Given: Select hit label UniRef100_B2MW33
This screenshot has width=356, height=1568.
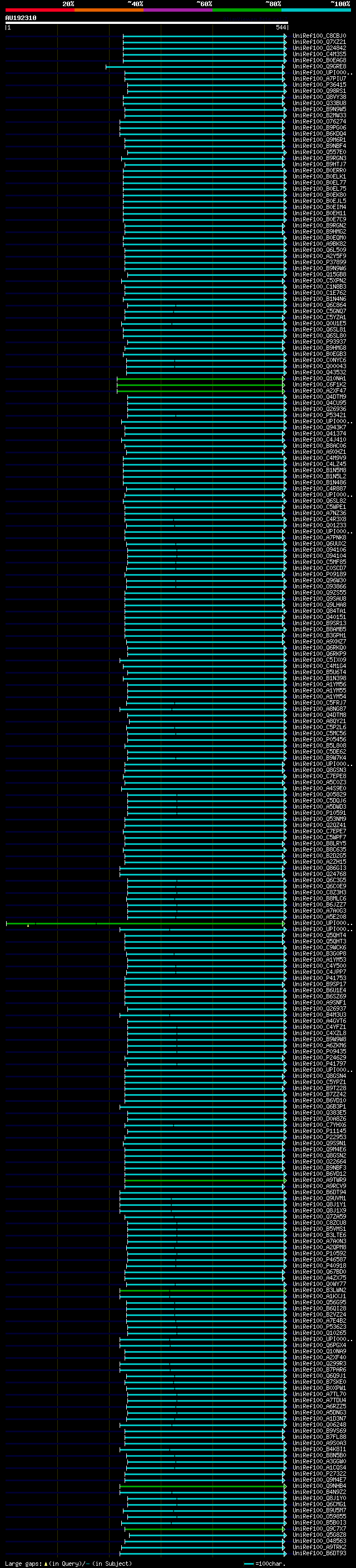Looking at the screenshot, I should 319,115.
